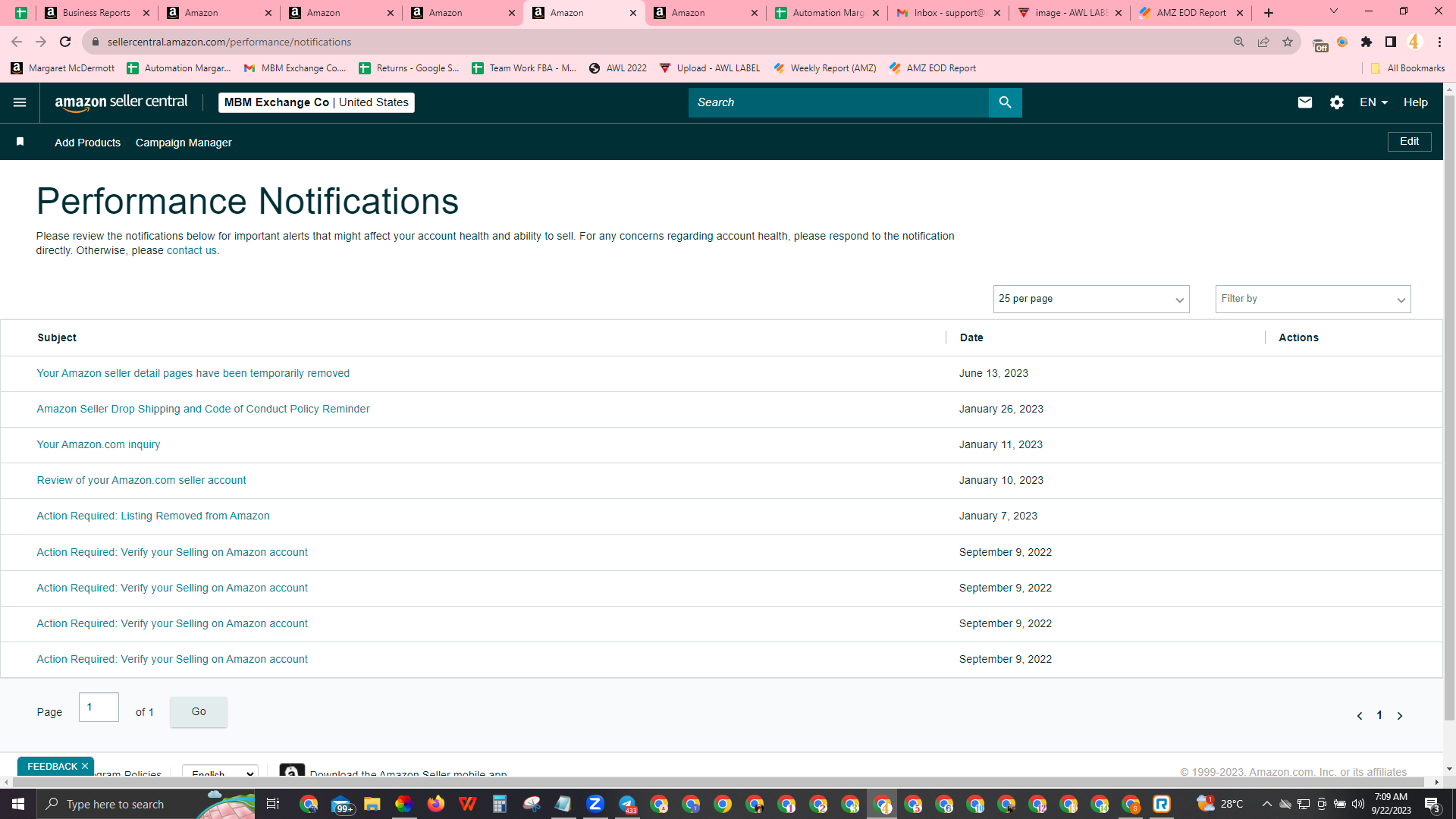Open the AWL 2022 bookmark
The image size is (1456, 819).
618,68
